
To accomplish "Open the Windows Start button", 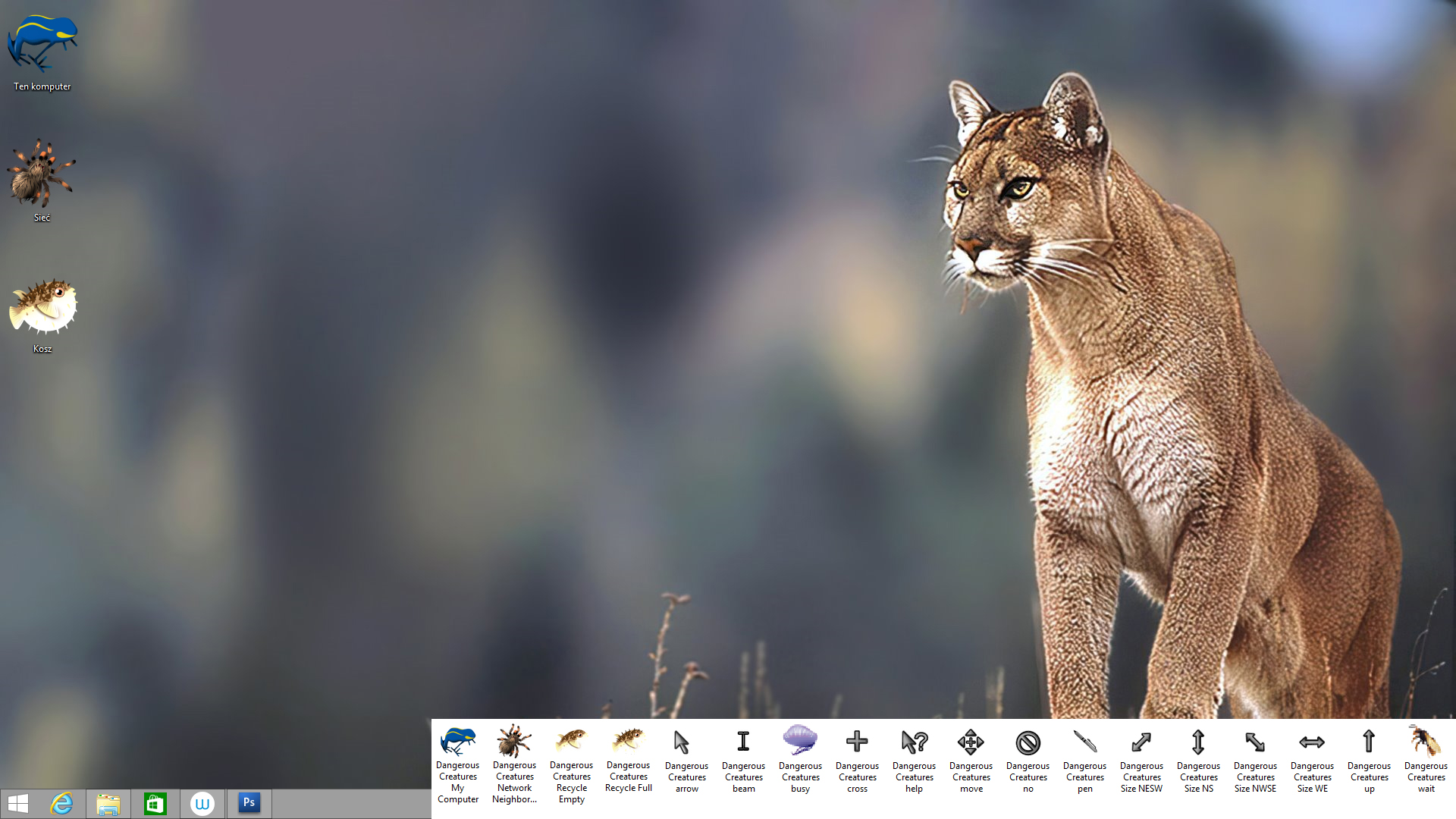I will (x=18, y=803).
